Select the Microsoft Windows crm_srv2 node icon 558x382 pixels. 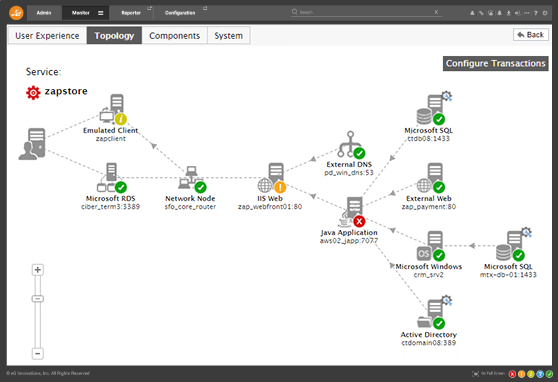point(431,246)
